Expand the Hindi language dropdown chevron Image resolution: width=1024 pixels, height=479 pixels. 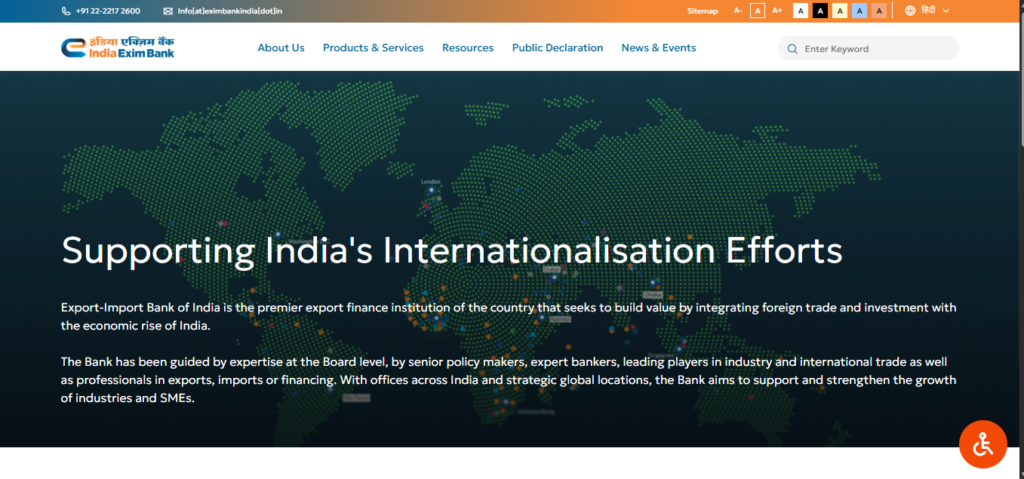tap(946, 11)
